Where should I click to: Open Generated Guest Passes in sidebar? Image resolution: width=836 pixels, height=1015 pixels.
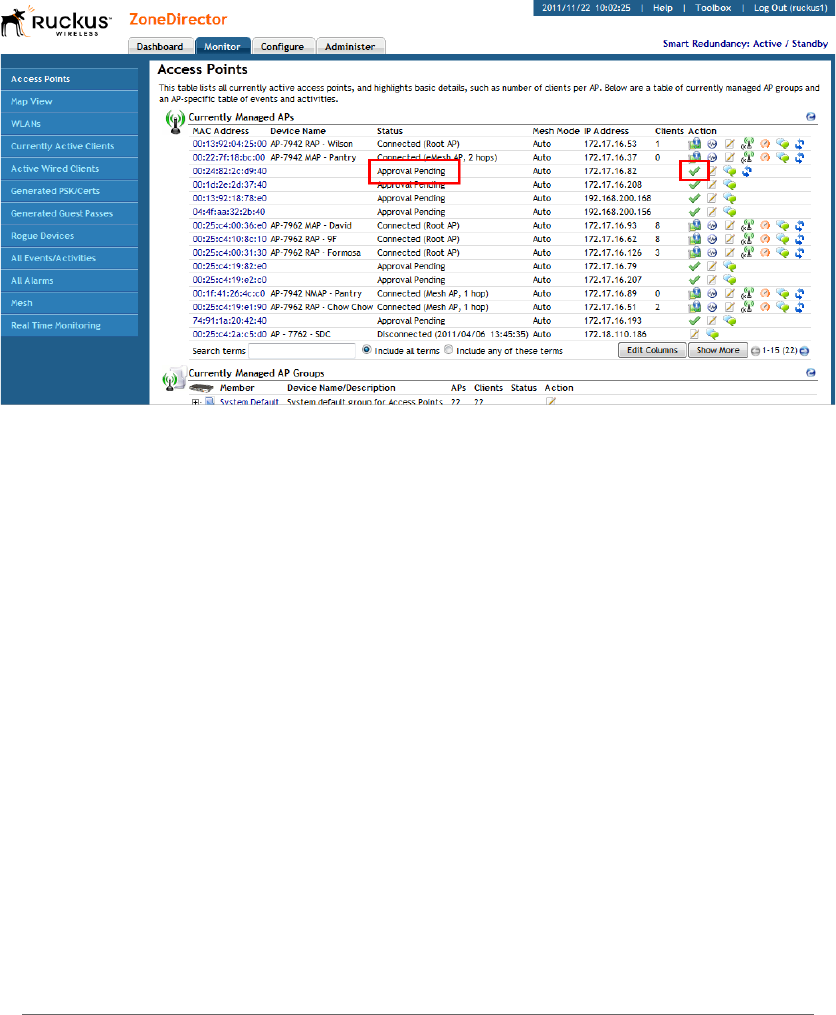click(69, 214)
